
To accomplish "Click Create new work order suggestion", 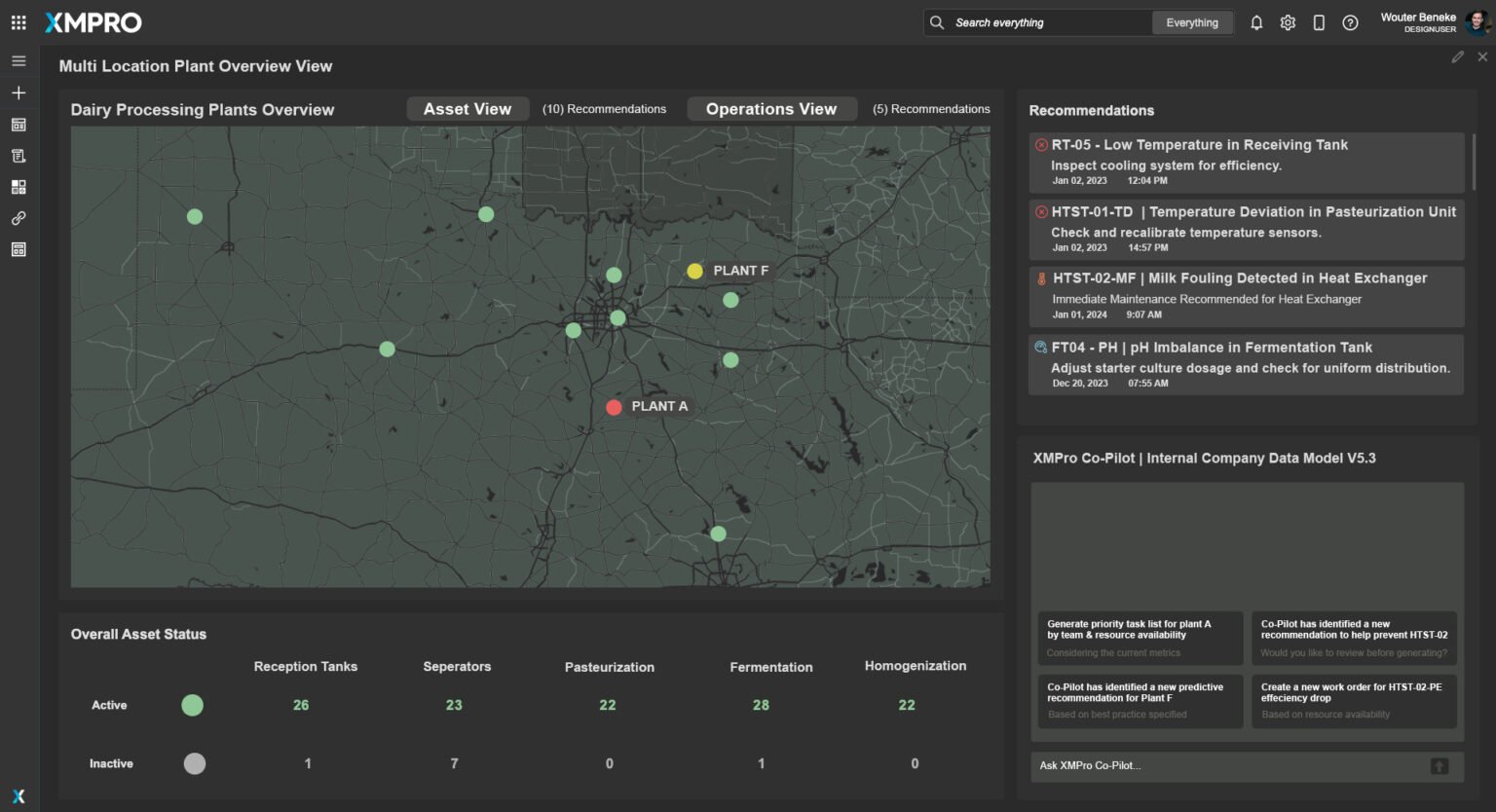I will coord(1353,701).
